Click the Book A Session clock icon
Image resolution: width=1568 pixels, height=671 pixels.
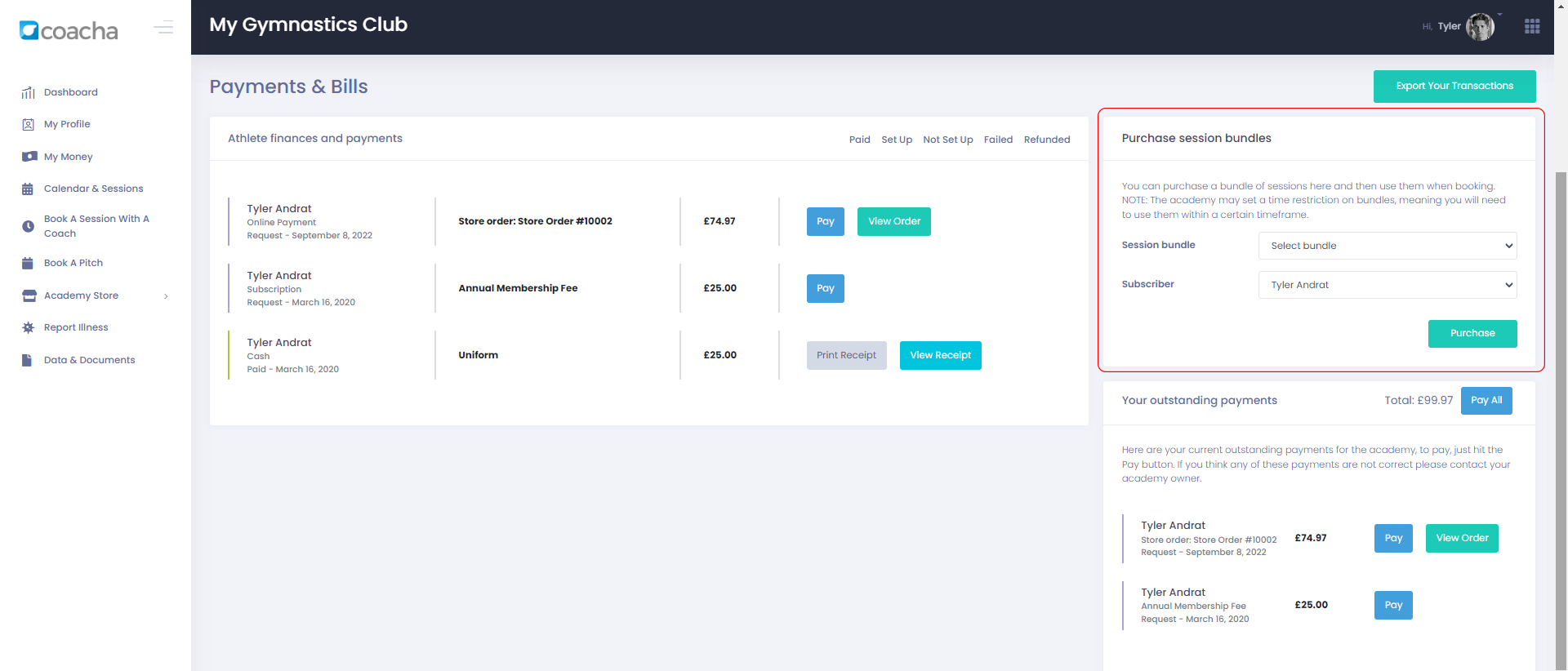click(28, 226)
